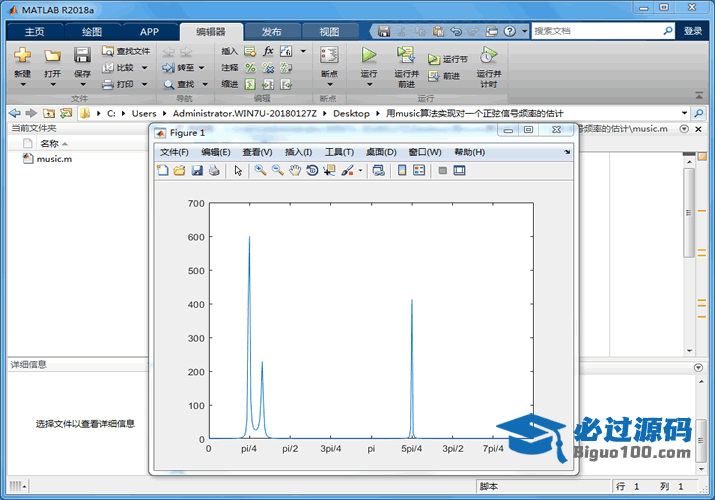Switch to the Publish (发布) ribbon tab
This screenshot has width=715, height=500.
click(272, 31)
